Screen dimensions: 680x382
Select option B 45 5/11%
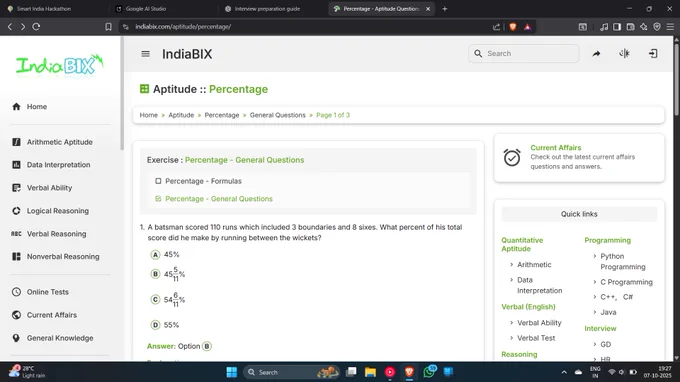(155, 274)
